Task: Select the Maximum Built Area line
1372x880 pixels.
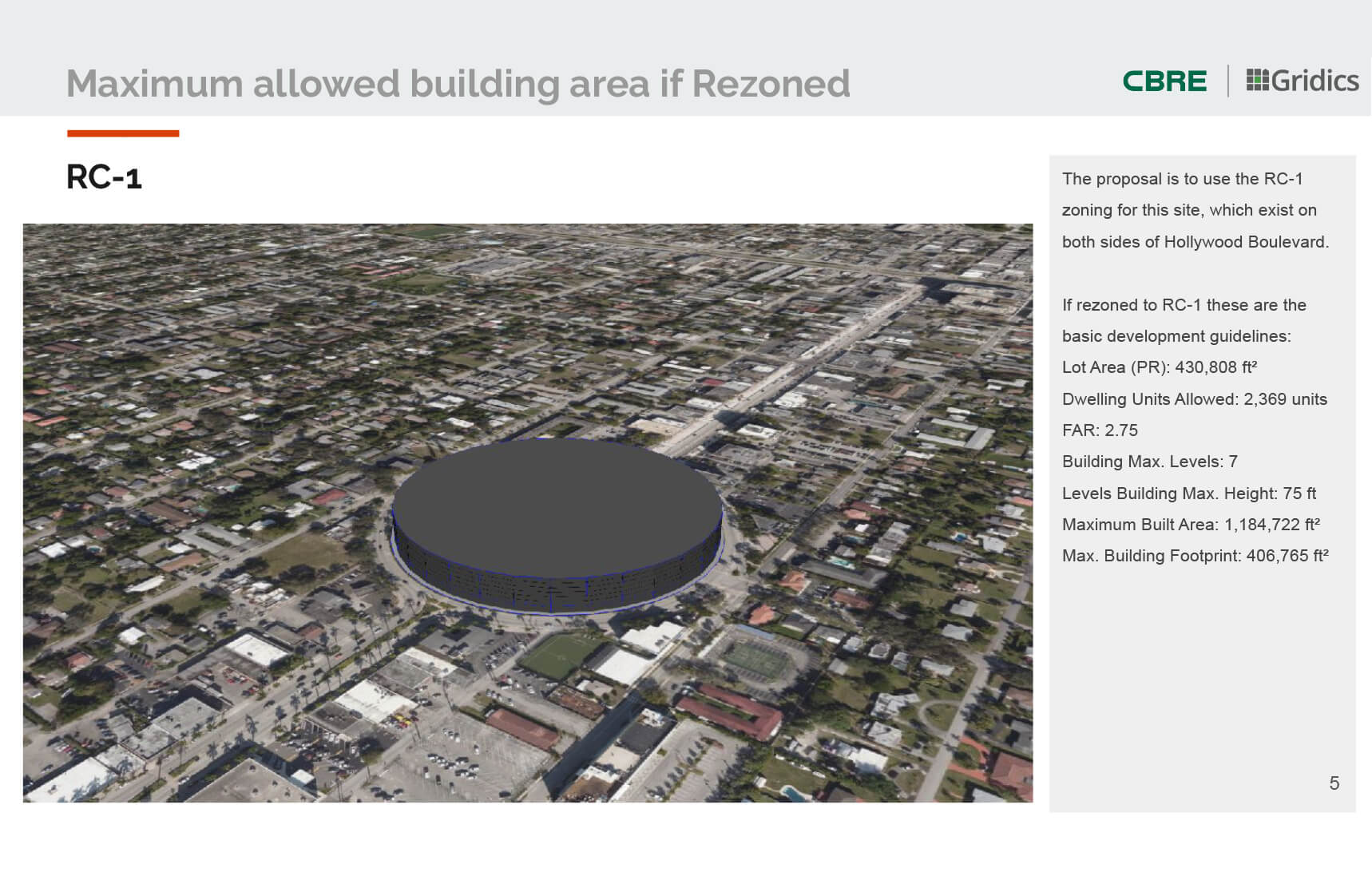Action: tap(1191, 525)
